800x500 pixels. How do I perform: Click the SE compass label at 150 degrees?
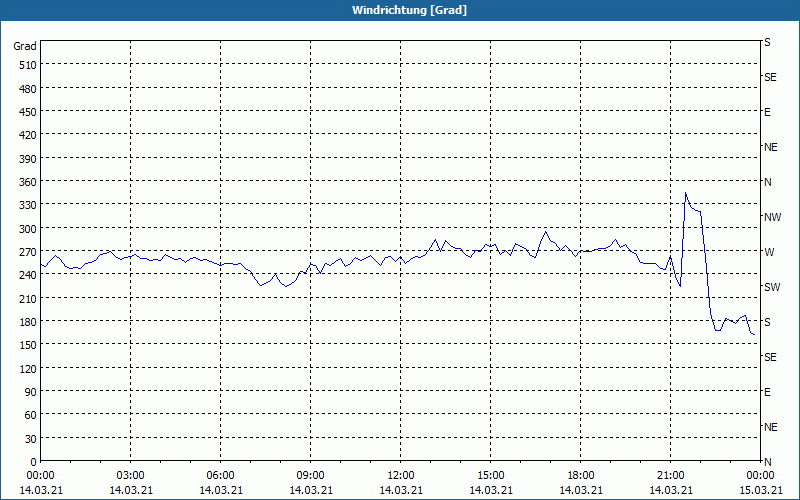[770, 357]
